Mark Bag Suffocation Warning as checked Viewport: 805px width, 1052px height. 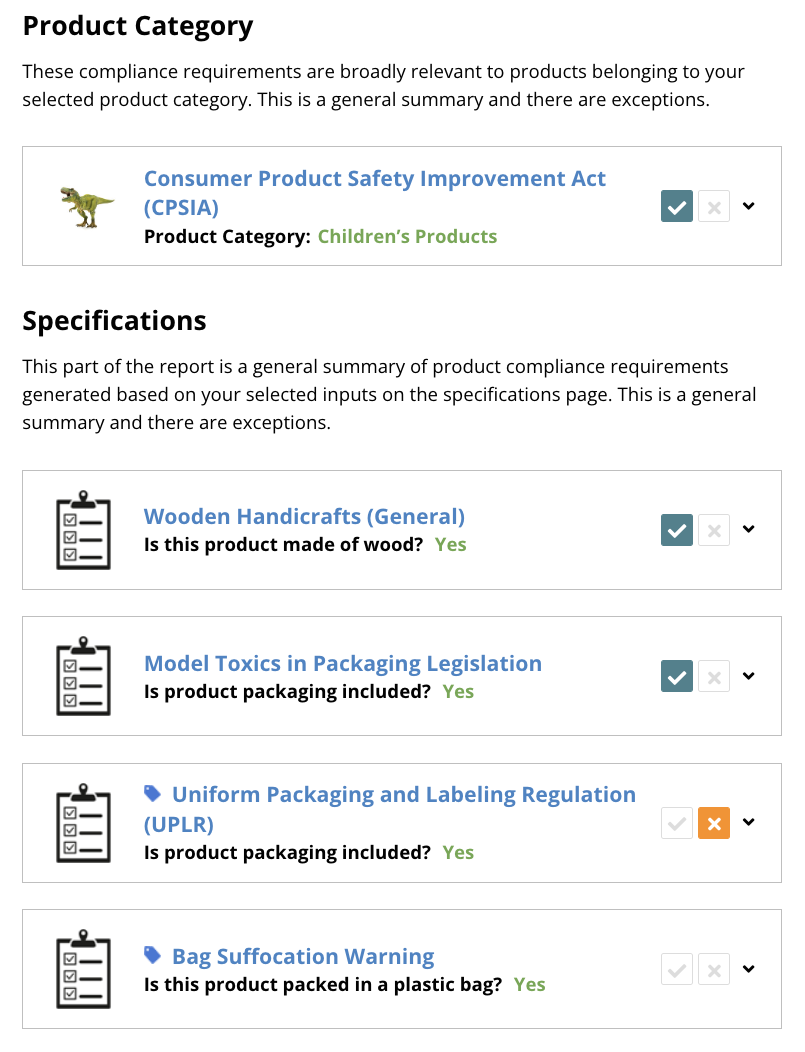point(677,969)
